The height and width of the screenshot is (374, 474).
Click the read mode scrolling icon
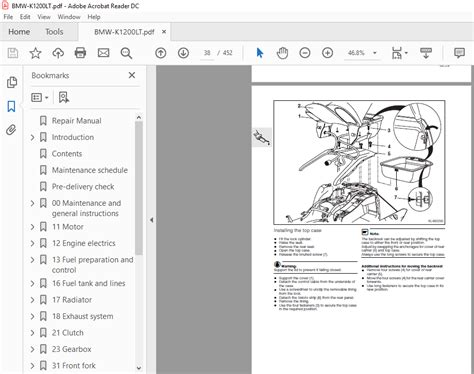point(426,53)
